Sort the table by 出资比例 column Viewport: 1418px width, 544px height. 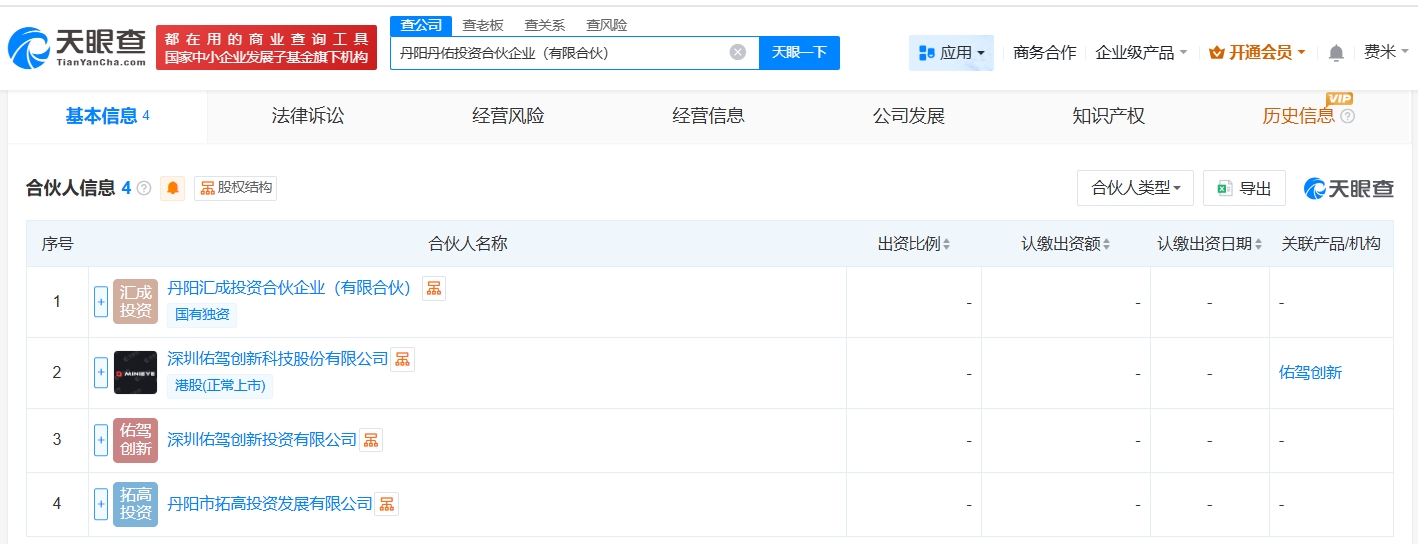coord(914,244)
